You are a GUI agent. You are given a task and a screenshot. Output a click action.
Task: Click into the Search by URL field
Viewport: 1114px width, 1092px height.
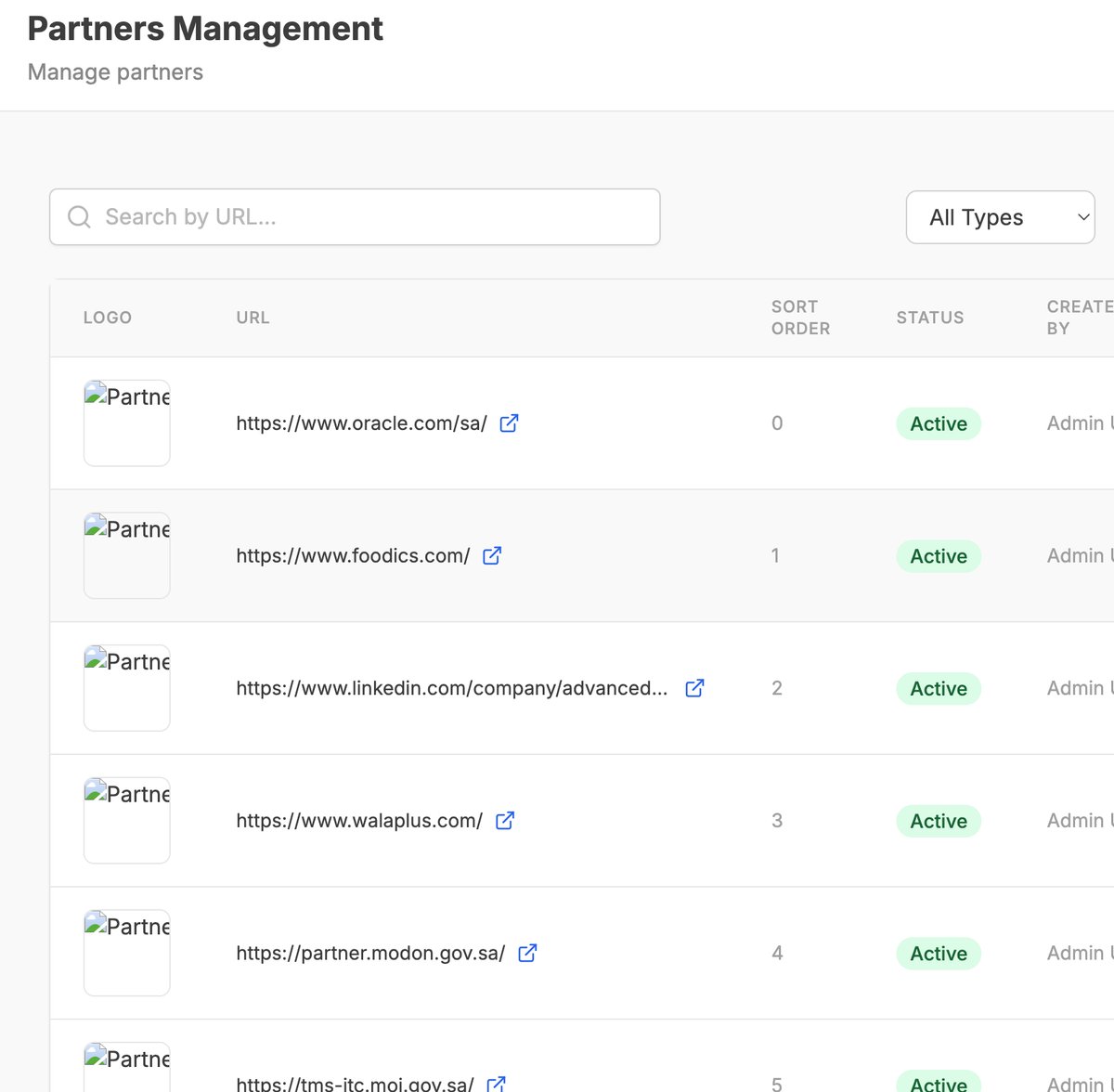371,217
